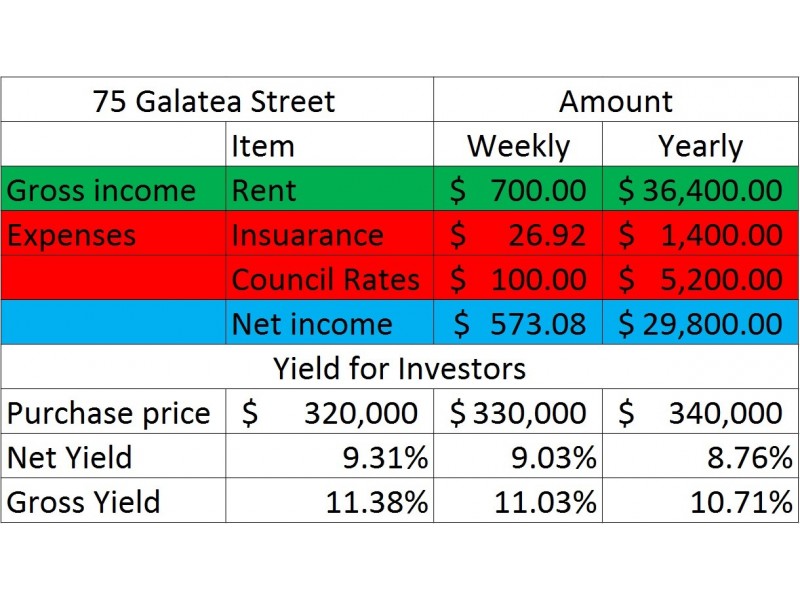Click the 10.71% gross yield cell

701,501
